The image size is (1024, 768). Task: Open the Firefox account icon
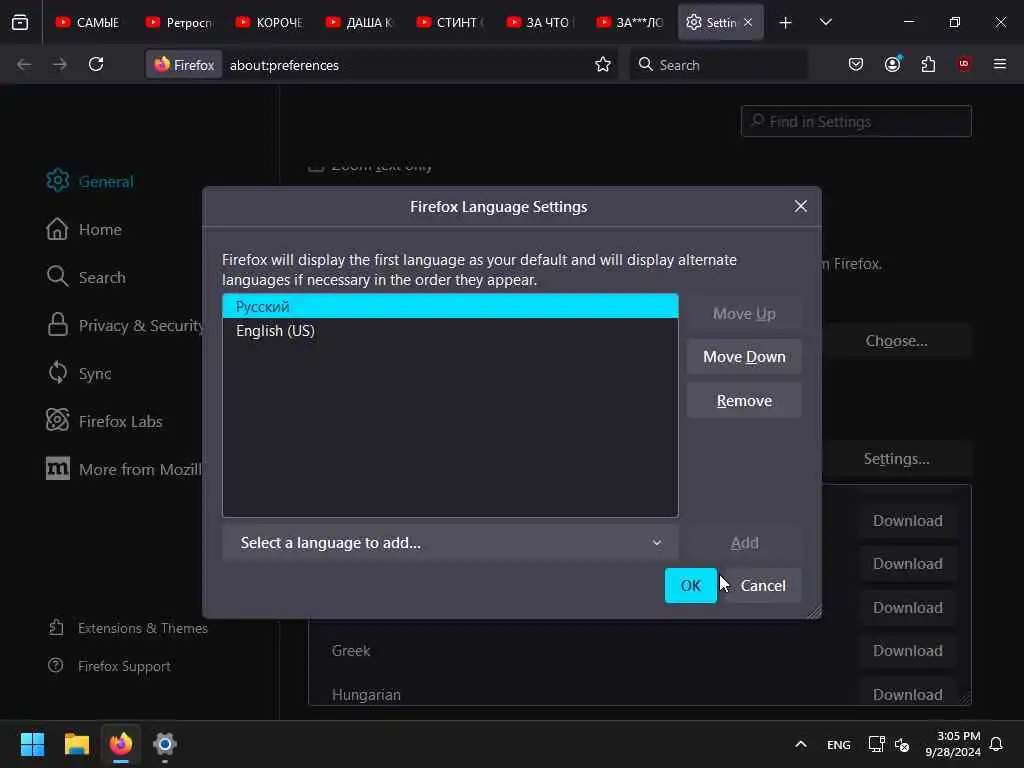(x=892, y=64)
